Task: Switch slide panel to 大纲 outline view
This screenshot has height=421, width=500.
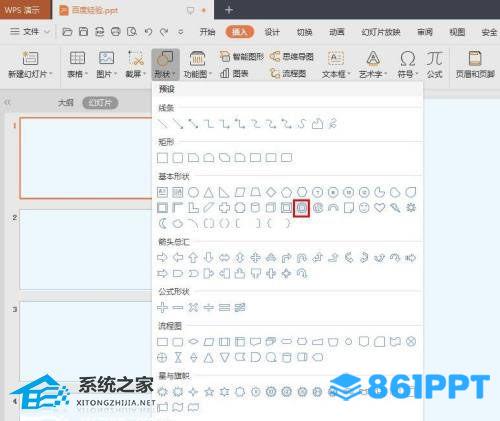Action: coord(65,103)
